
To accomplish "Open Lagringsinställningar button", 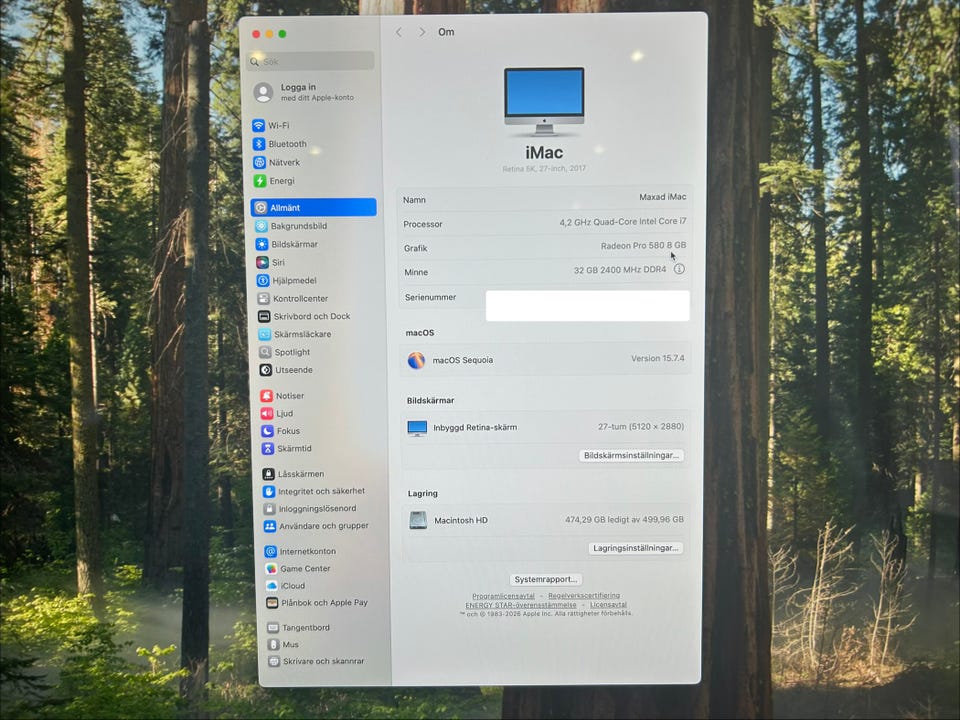I will (636, 548).
